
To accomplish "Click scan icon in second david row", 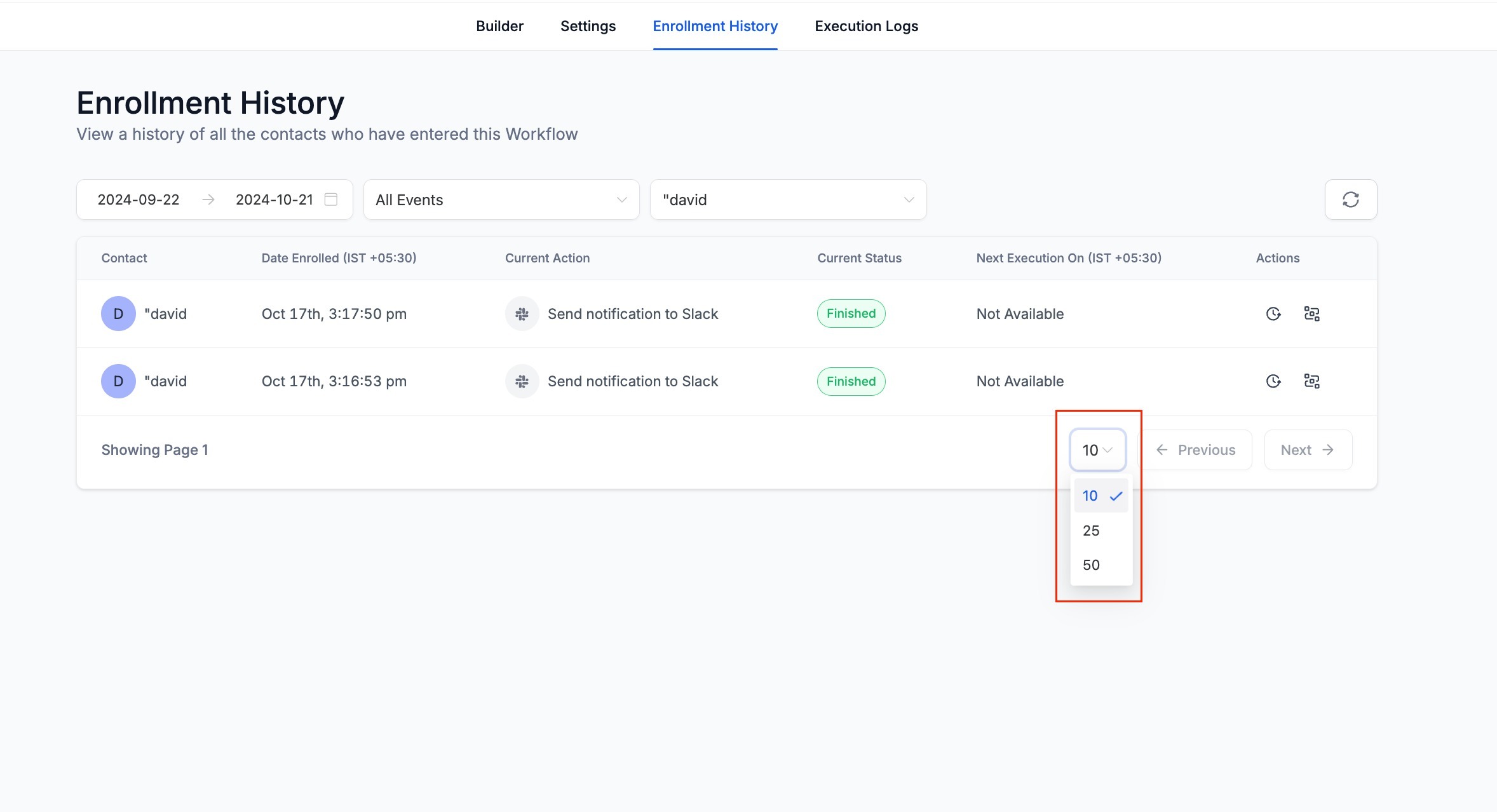I will tap(1311, 381).
